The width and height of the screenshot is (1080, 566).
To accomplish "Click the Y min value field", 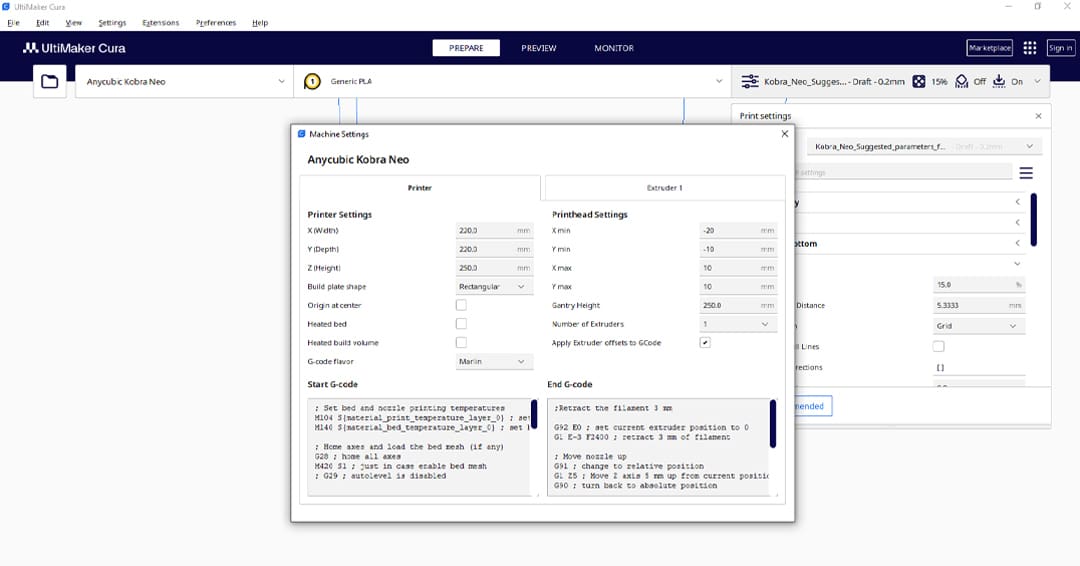I will [738, 249].
